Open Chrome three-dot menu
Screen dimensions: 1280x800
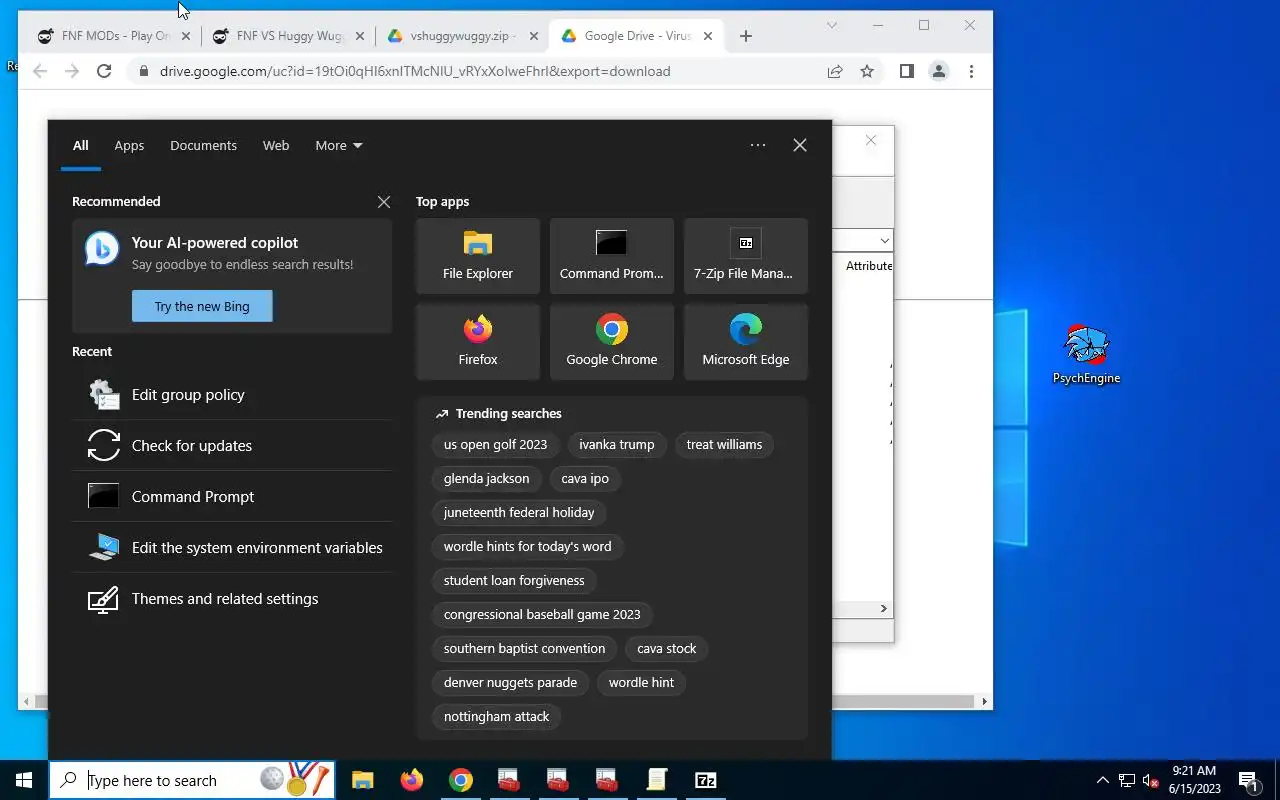(x=971, y=71)
